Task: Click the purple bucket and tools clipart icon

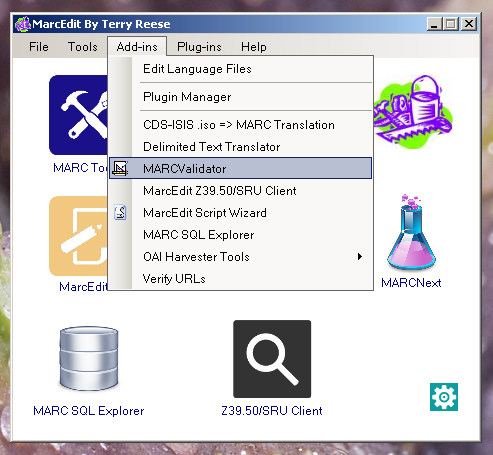Action: point(412,111)
